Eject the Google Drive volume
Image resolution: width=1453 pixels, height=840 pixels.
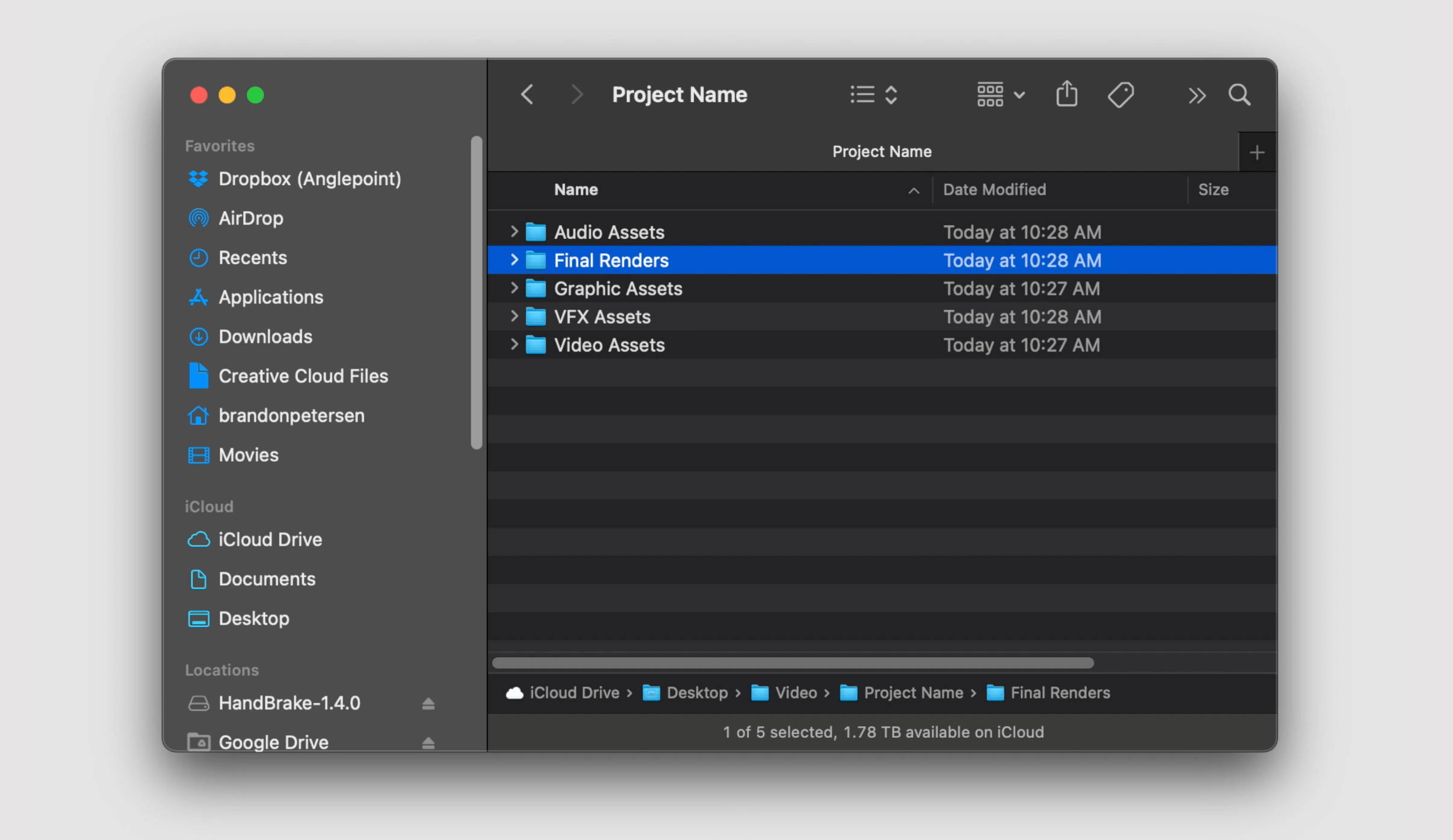(428, 743)
